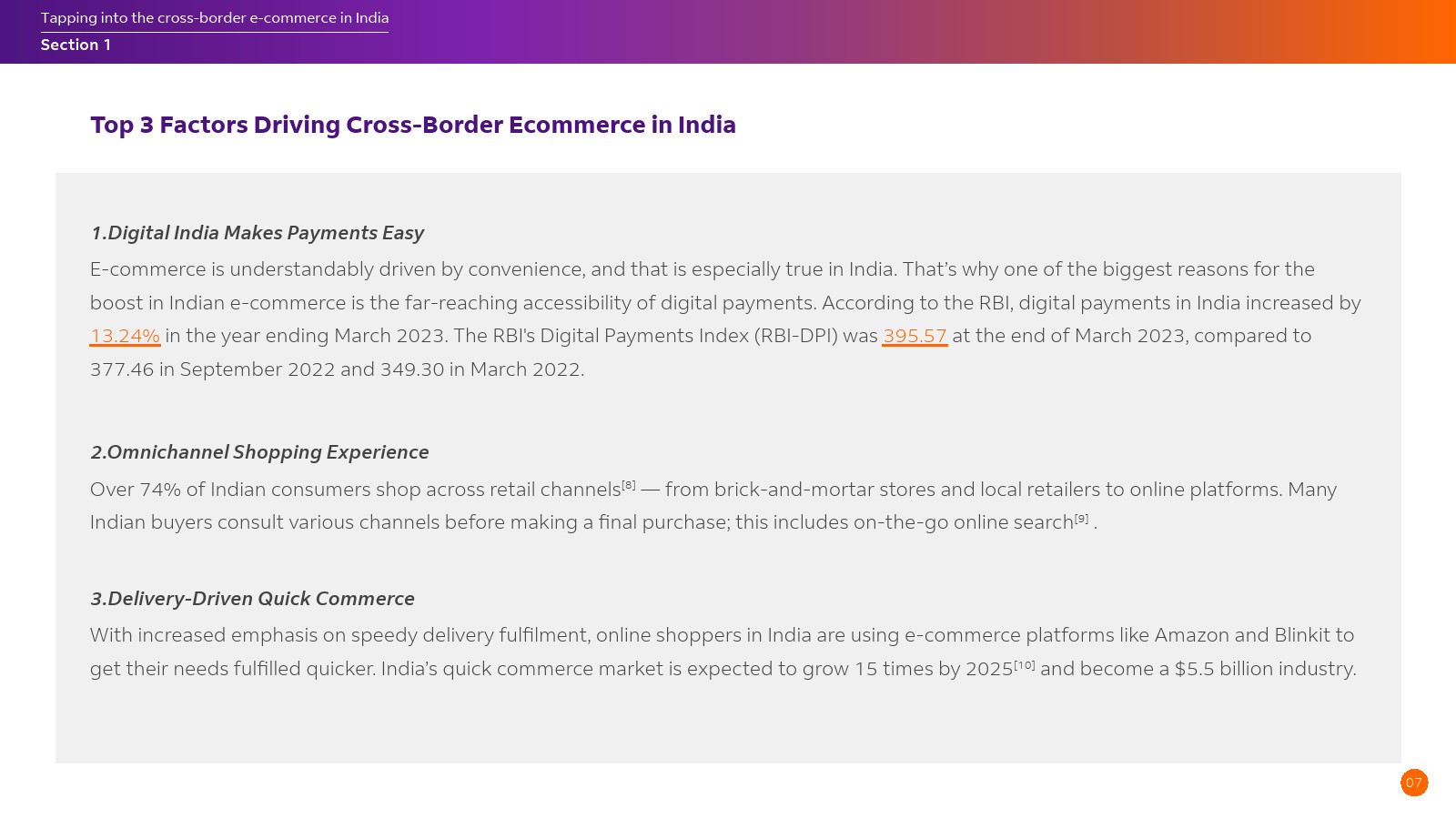1456x819 pixels.
Task: Select the Section 1 label in header
Action: (x=76, y=45)
